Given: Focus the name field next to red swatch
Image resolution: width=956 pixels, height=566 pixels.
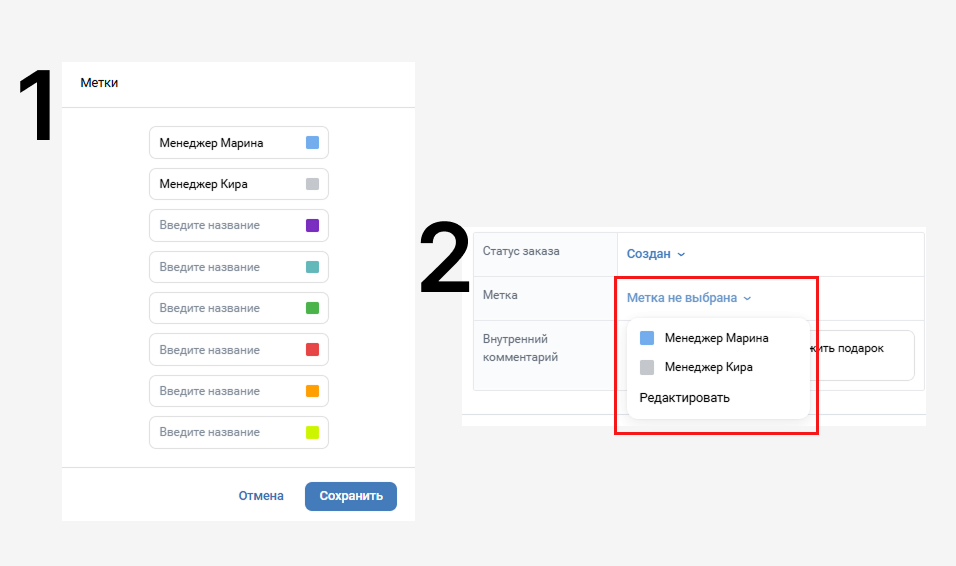Looking at the screenshot, I should pos(239,349).
